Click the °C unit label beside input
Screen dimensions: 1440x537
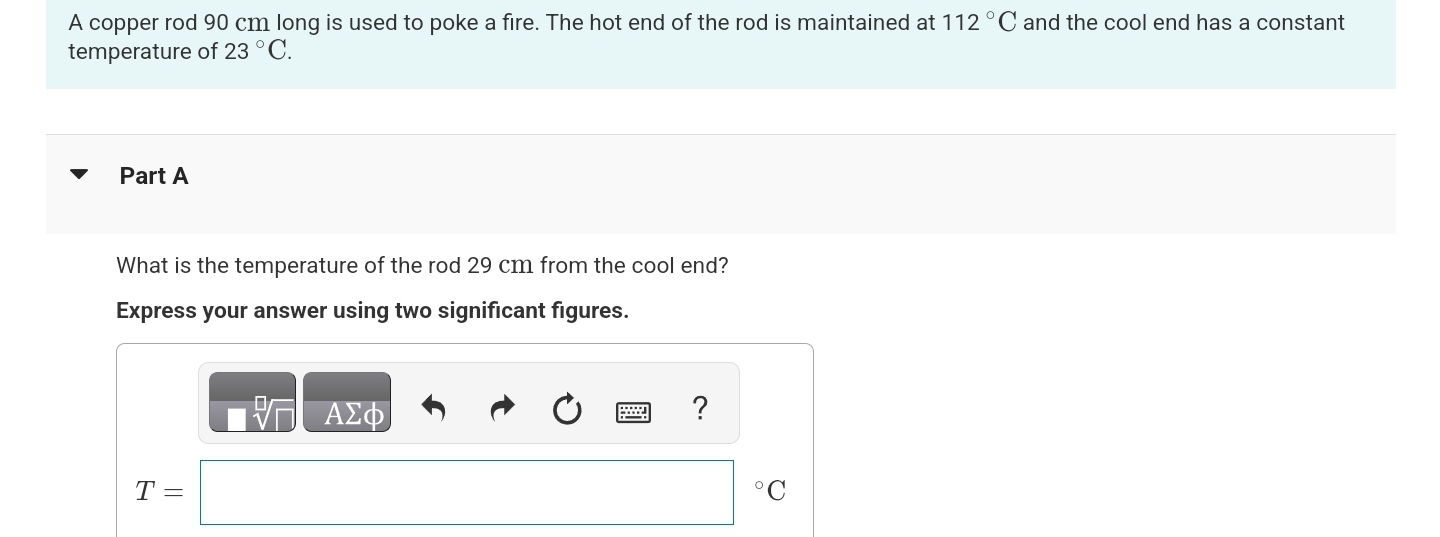tap(770, 490)
